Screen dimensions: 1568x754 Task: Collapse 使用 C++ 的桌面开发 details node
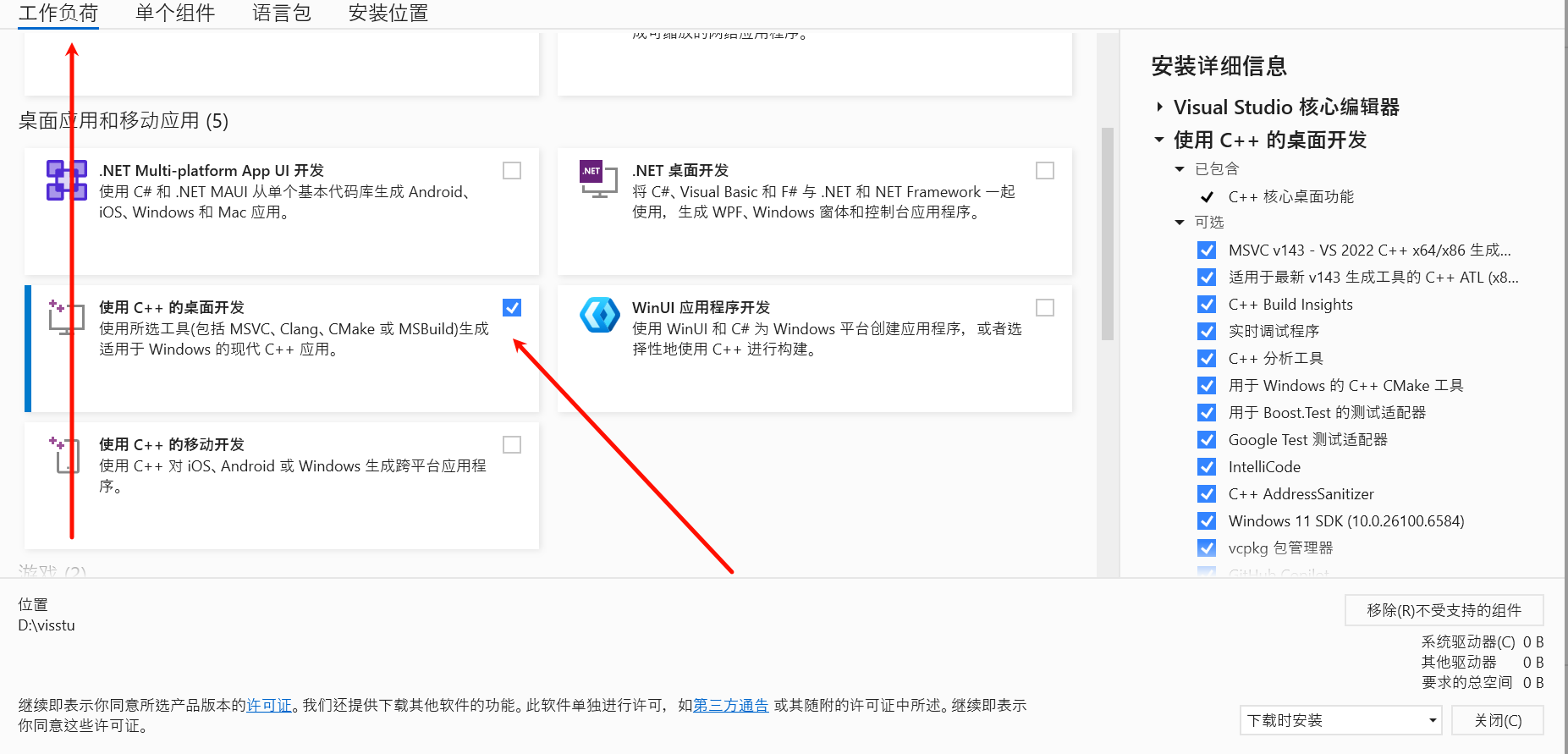pyautogui.click(x=1159, y=140)
